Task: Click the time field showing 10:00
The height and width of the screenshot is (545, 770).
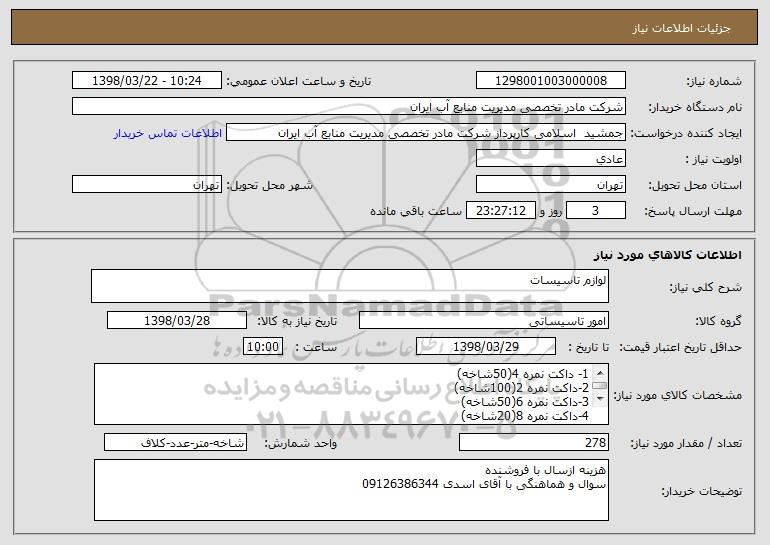Action: coord(263,347)
